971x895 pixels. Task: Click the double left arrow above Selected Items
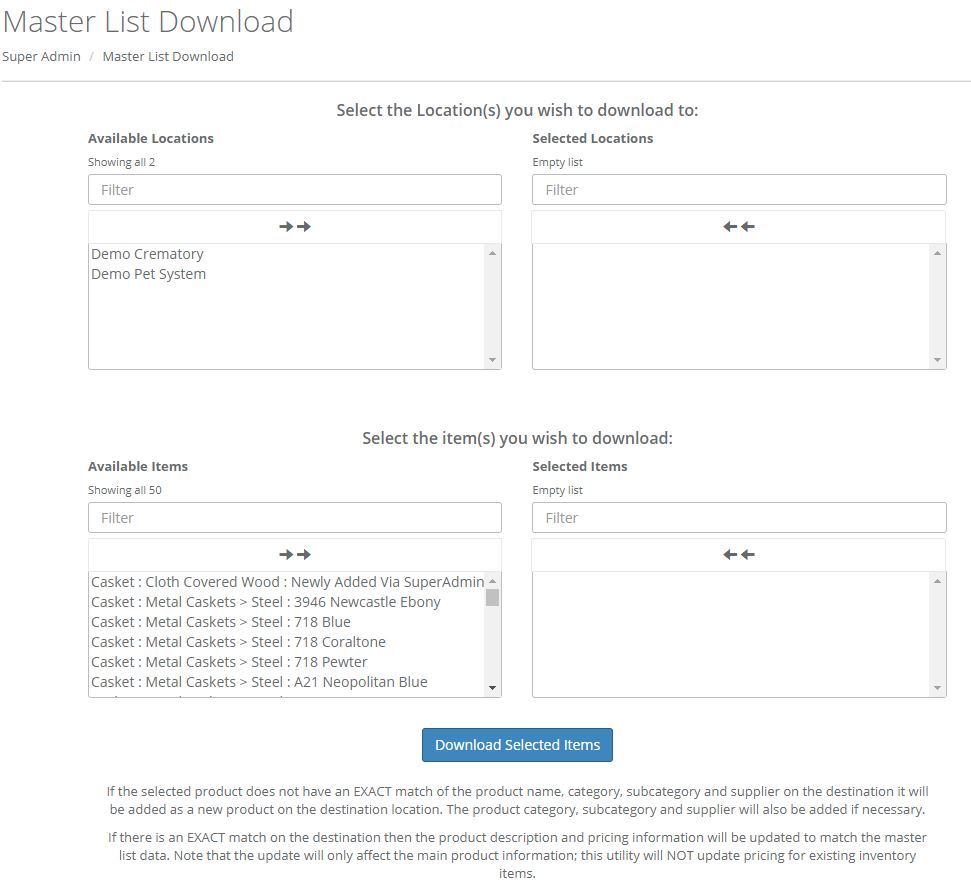tap(739, 554)
